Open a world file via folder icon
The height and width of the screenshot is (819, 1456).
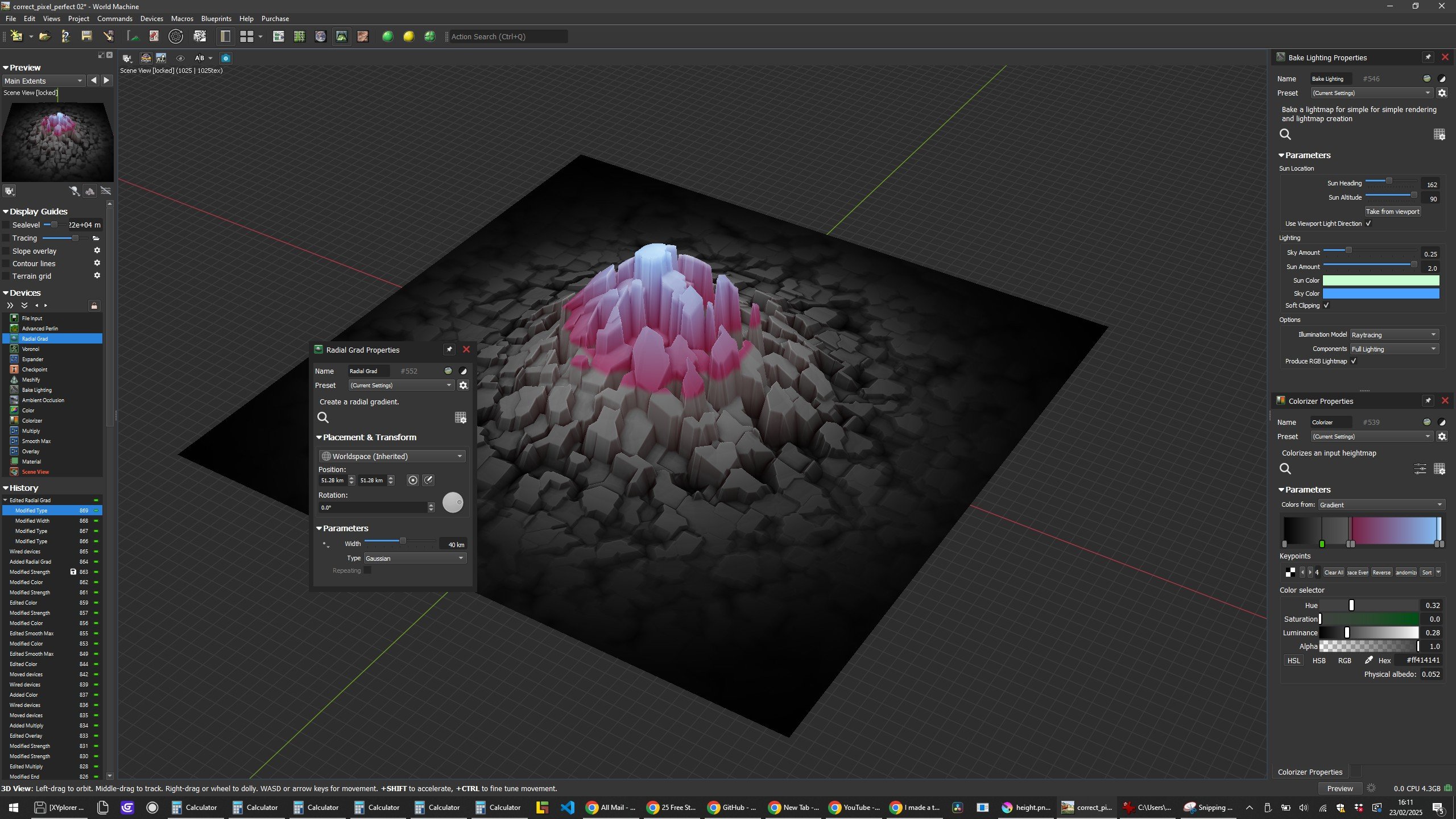pyautogui.click(x=44, y=36)
